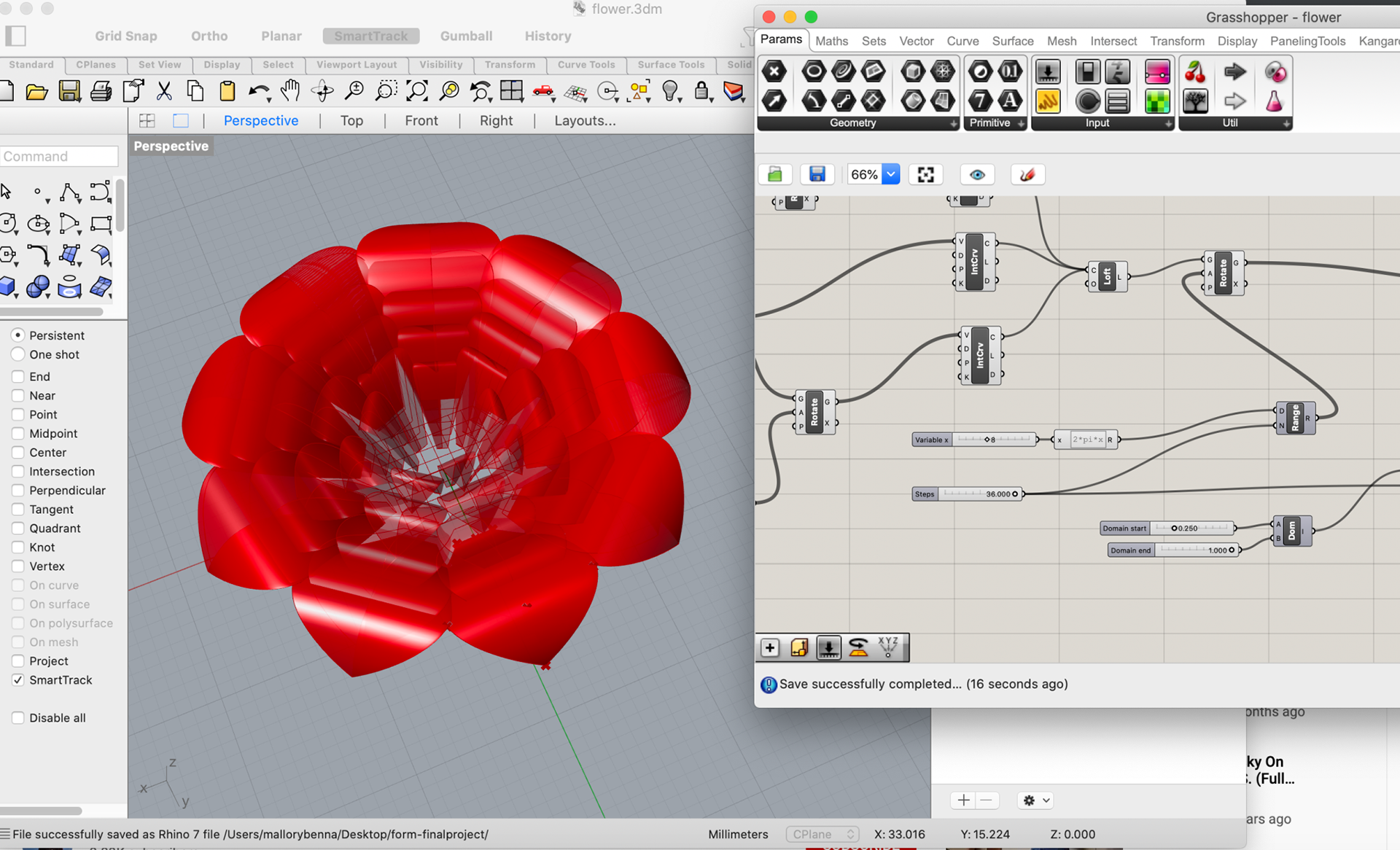
Task: Click the Save floppy disk icon in Rhino toolbar
Action: pos(69,91)
